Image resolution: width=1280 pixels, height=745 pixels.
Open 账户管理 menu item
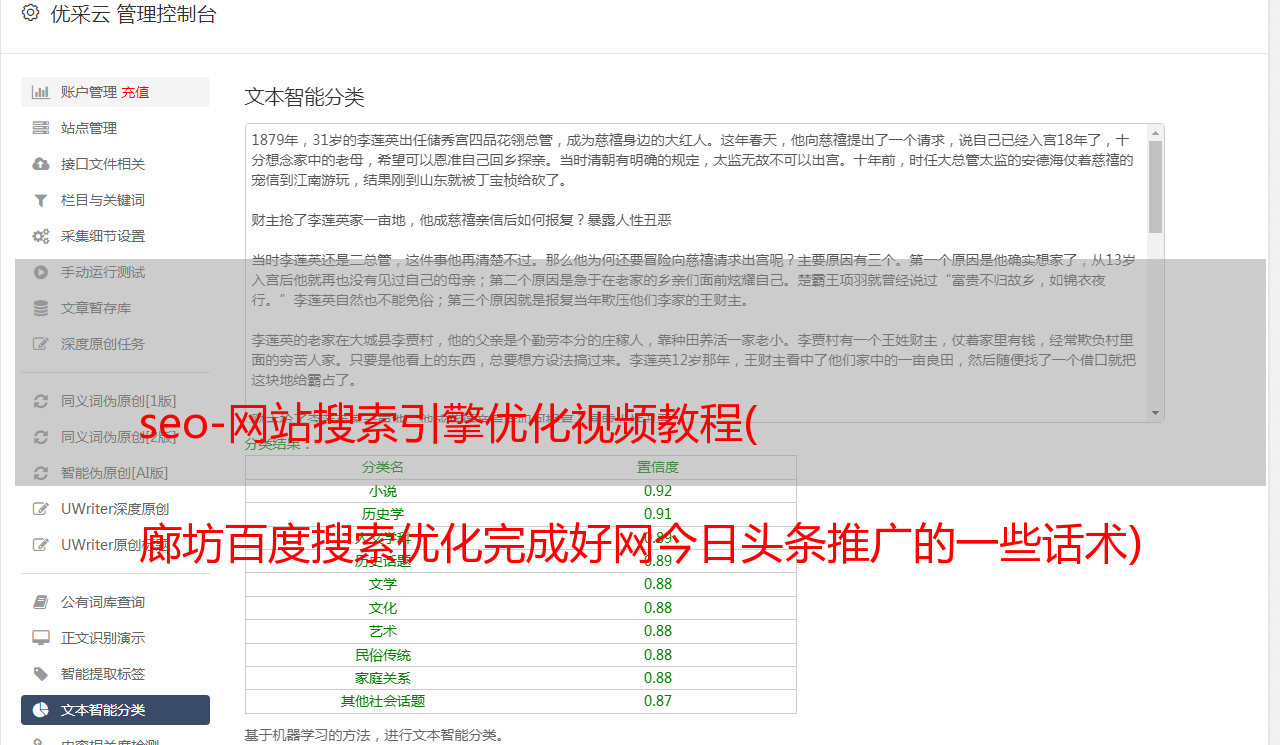[x=115, y=92]
